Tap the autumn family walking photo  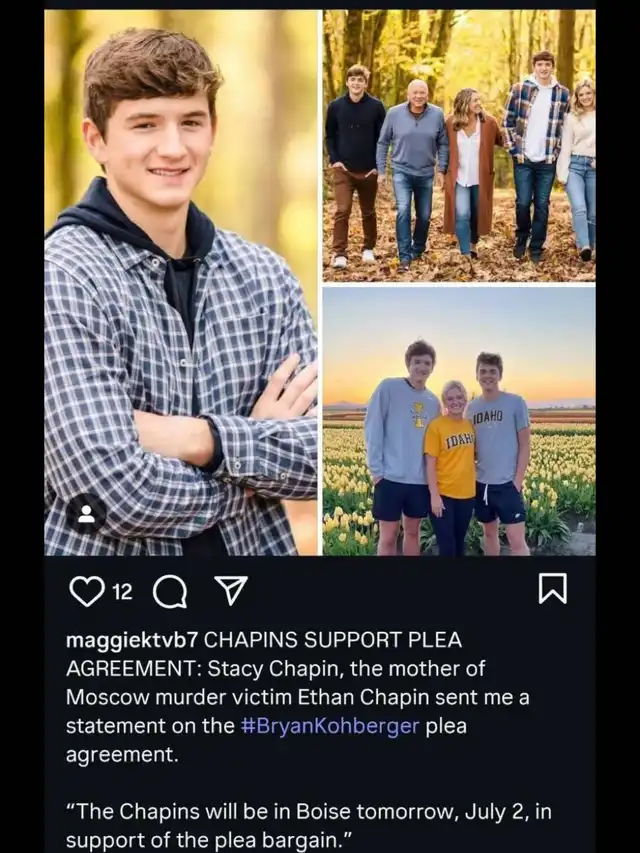click(x=459, y=146)
